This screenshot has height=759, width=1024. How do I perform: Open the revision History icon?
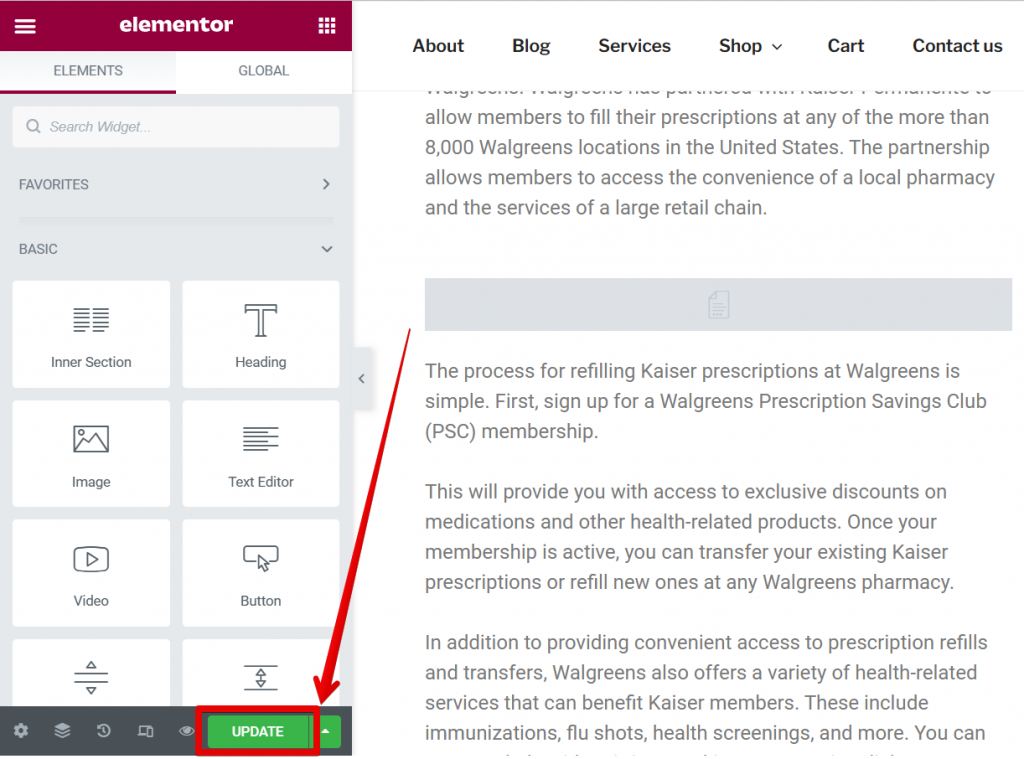[x=103, y=731]
